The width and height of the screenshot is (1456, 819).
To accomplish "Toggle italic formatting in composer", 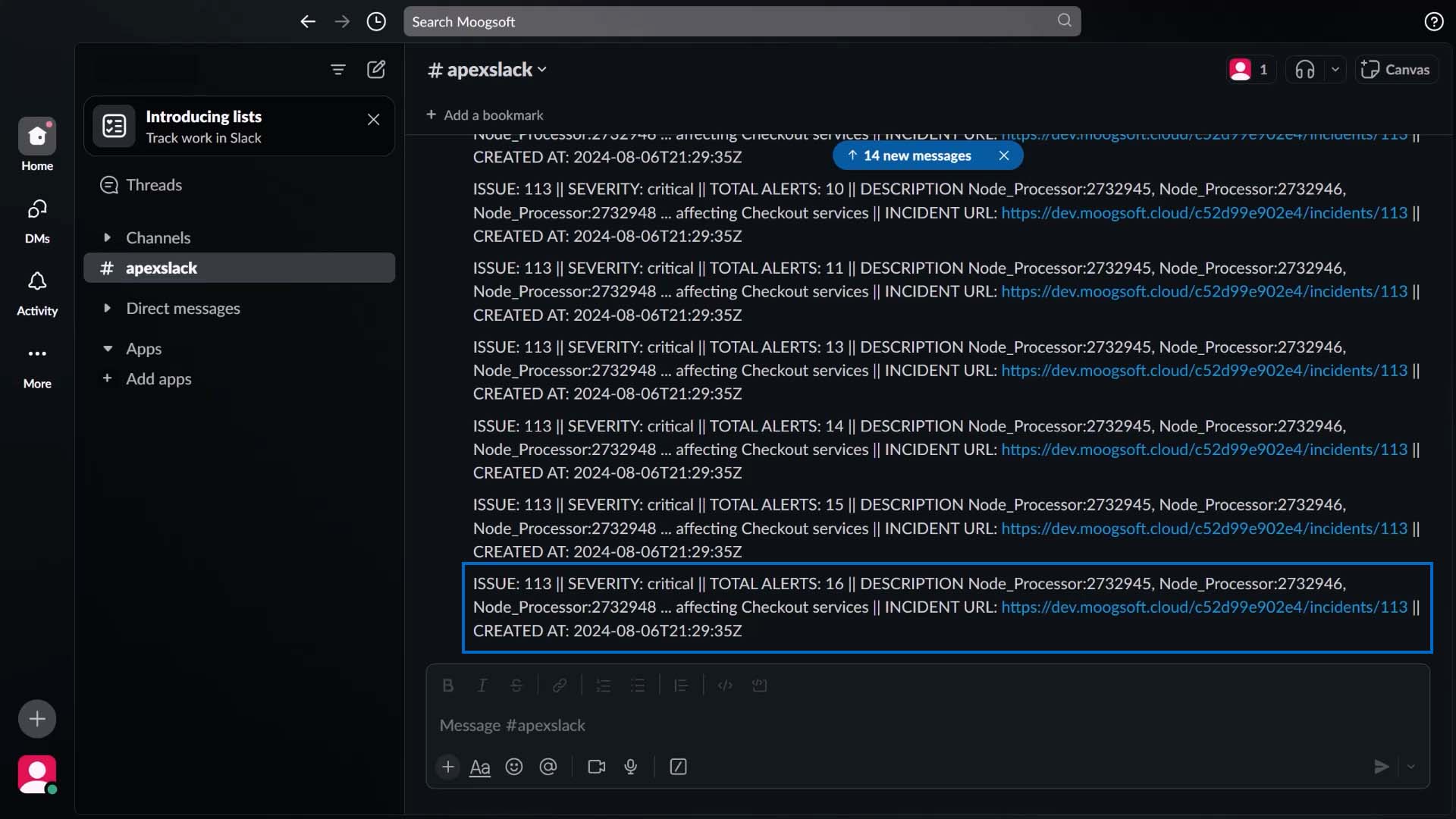I will coord(482,686).
